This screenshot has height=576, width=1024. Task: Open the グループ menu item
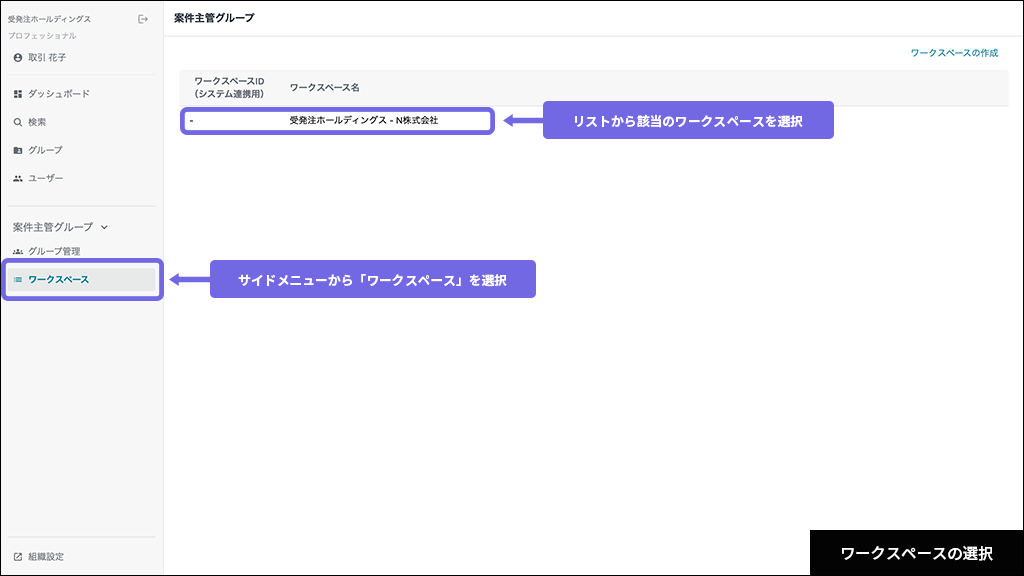click(45, 150)
